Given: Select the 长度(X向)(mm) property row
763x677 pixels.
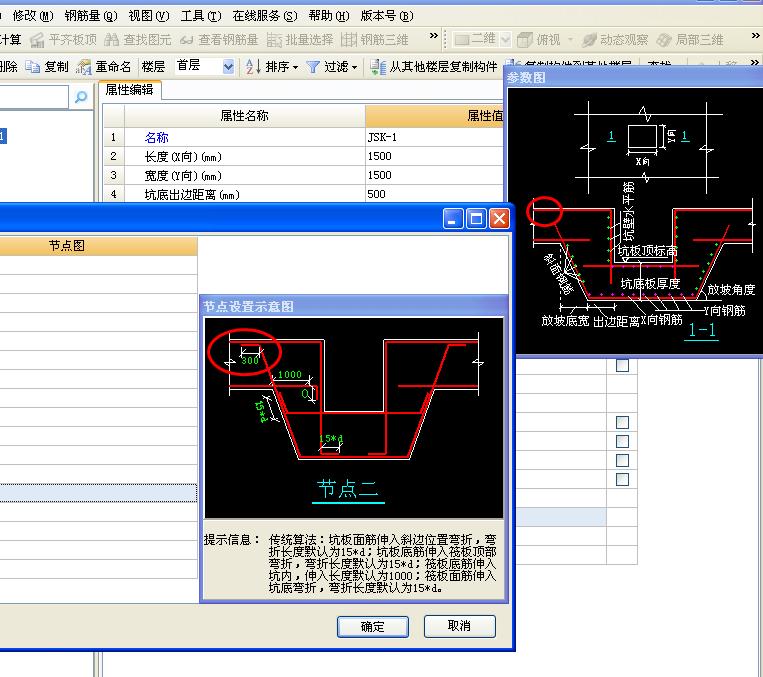Looking at the screenshot, I should [304, 156].
